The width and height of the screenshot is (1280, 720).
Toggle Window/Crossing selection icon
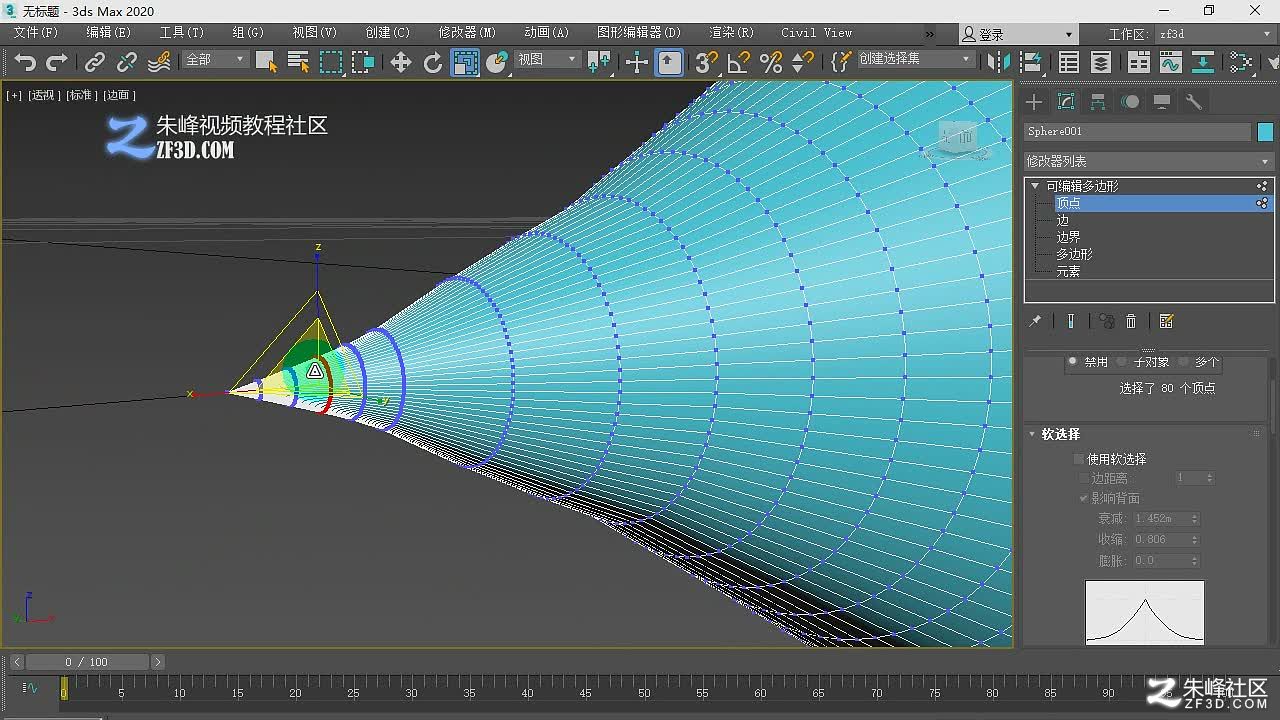(363, 62)
